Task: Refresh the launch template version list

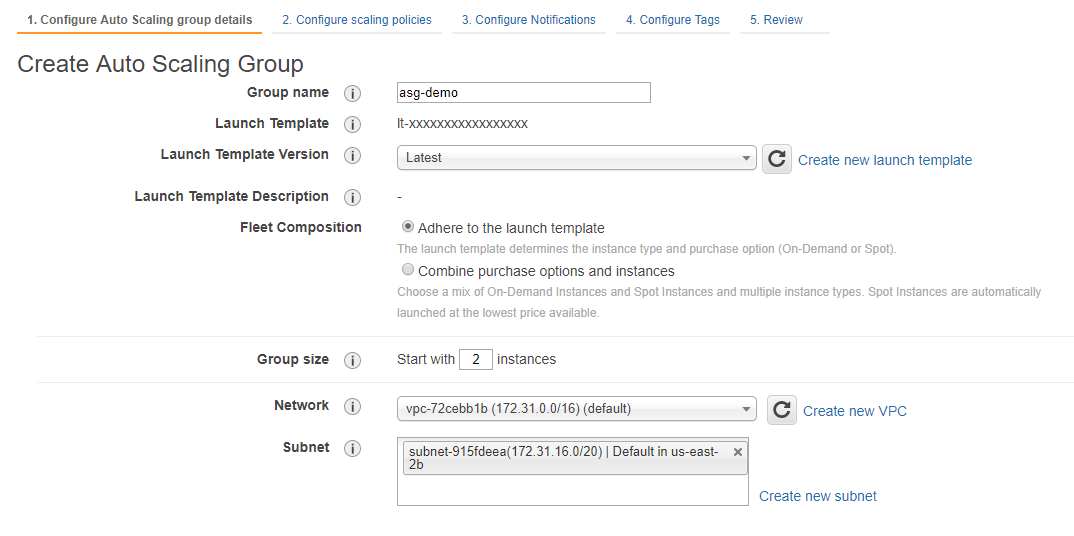Action: coord(777,159)
